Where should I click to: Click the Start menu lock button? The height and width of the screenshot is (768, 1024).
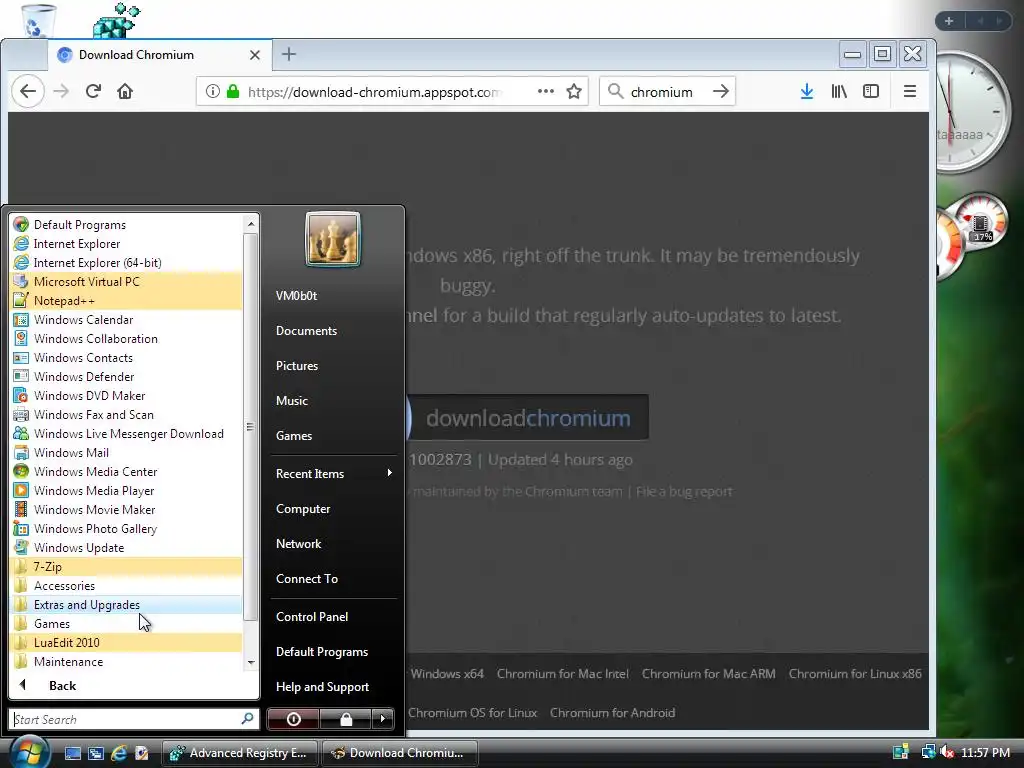pos(345,719)
